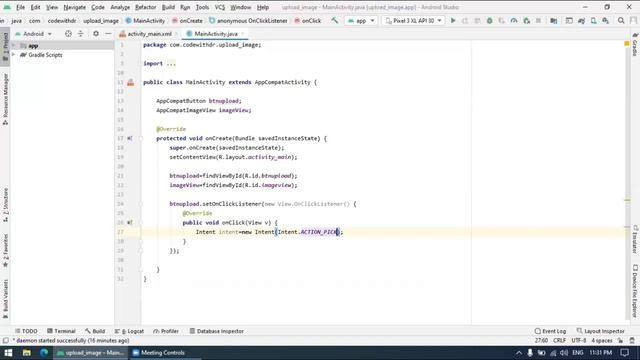Image resolution: width=640 pixels, height=360 pixels.
Task: Open the VCS menu
Action: click(220, 7)
